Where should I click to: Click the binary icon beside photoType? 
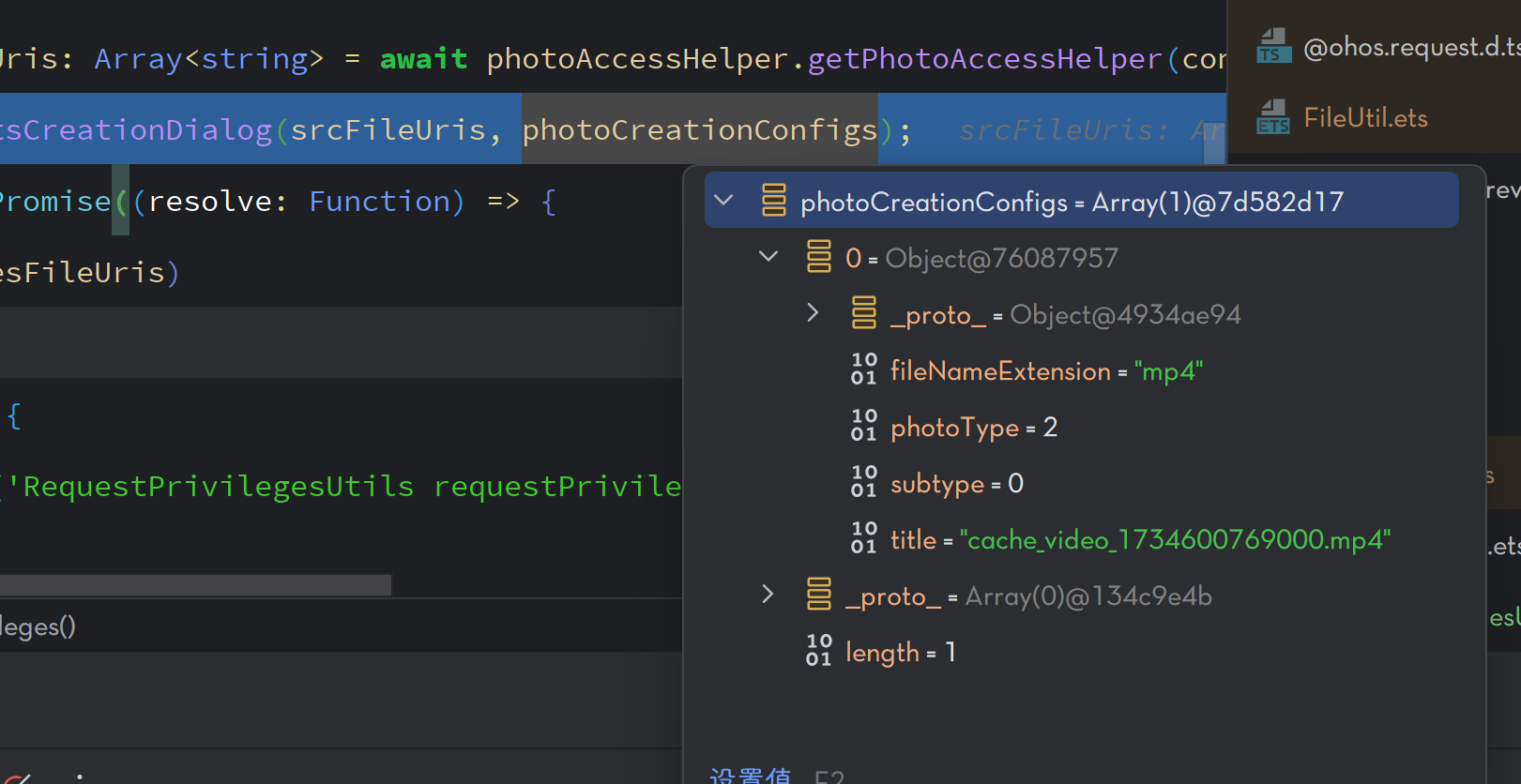point(863,426)
